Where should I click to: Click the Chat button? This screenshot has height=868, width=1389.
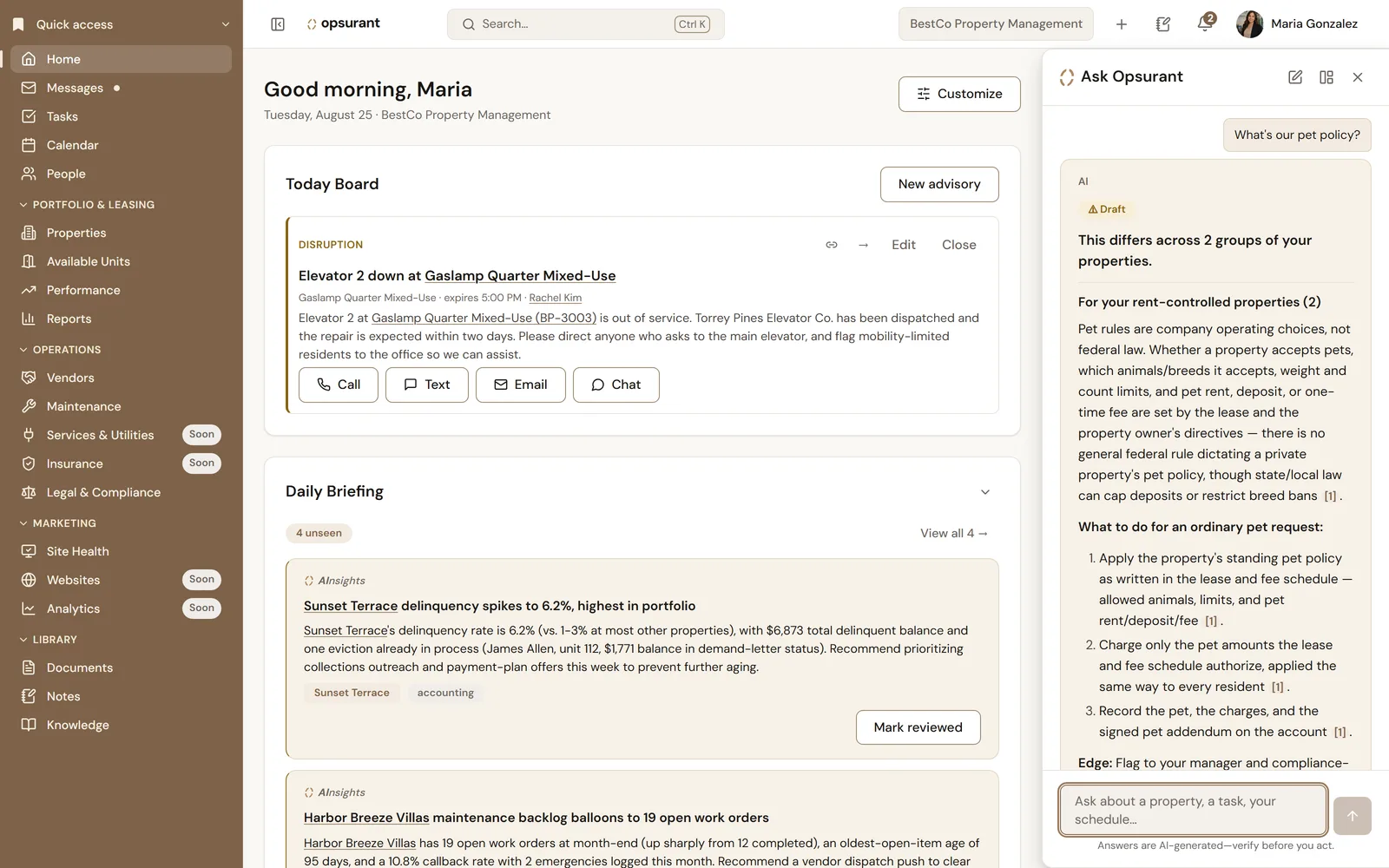(616, 385)
